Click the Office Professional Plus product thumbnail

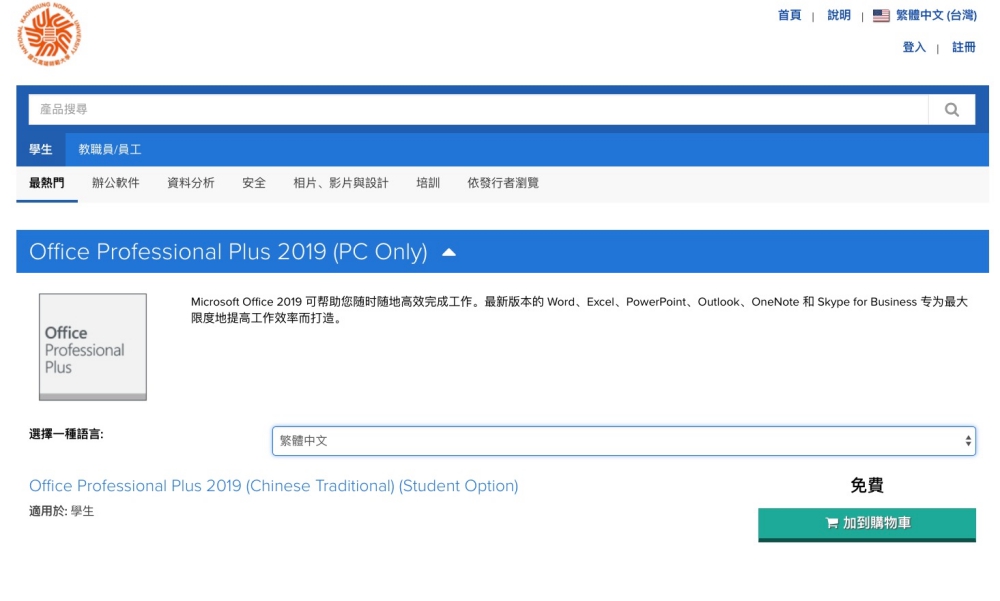(93, 347)
